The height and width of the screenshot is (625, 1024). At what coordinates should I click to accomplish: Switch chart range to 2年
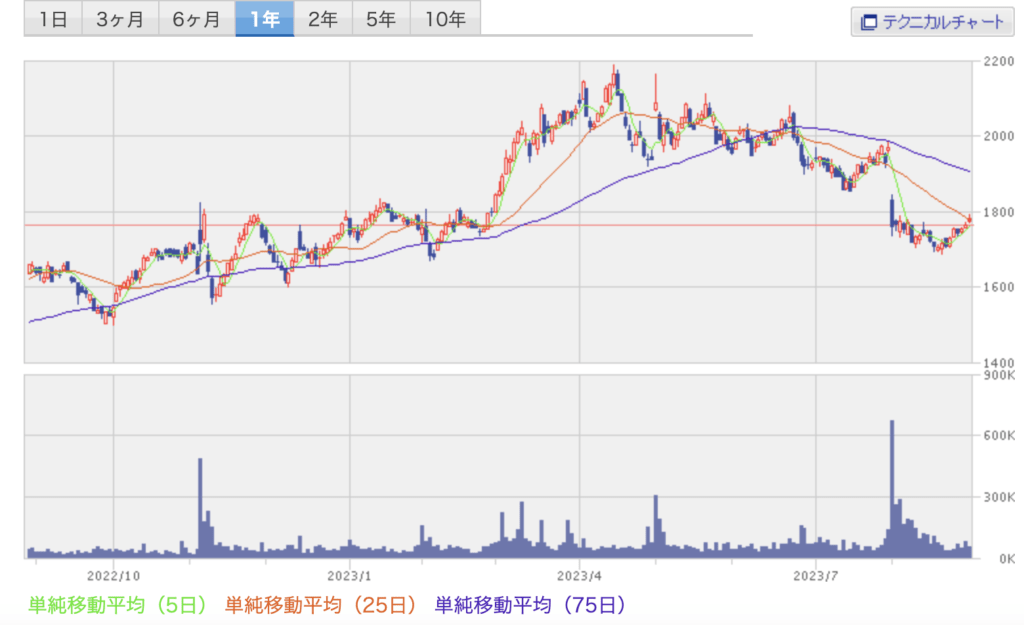click(x=323, y=19)
